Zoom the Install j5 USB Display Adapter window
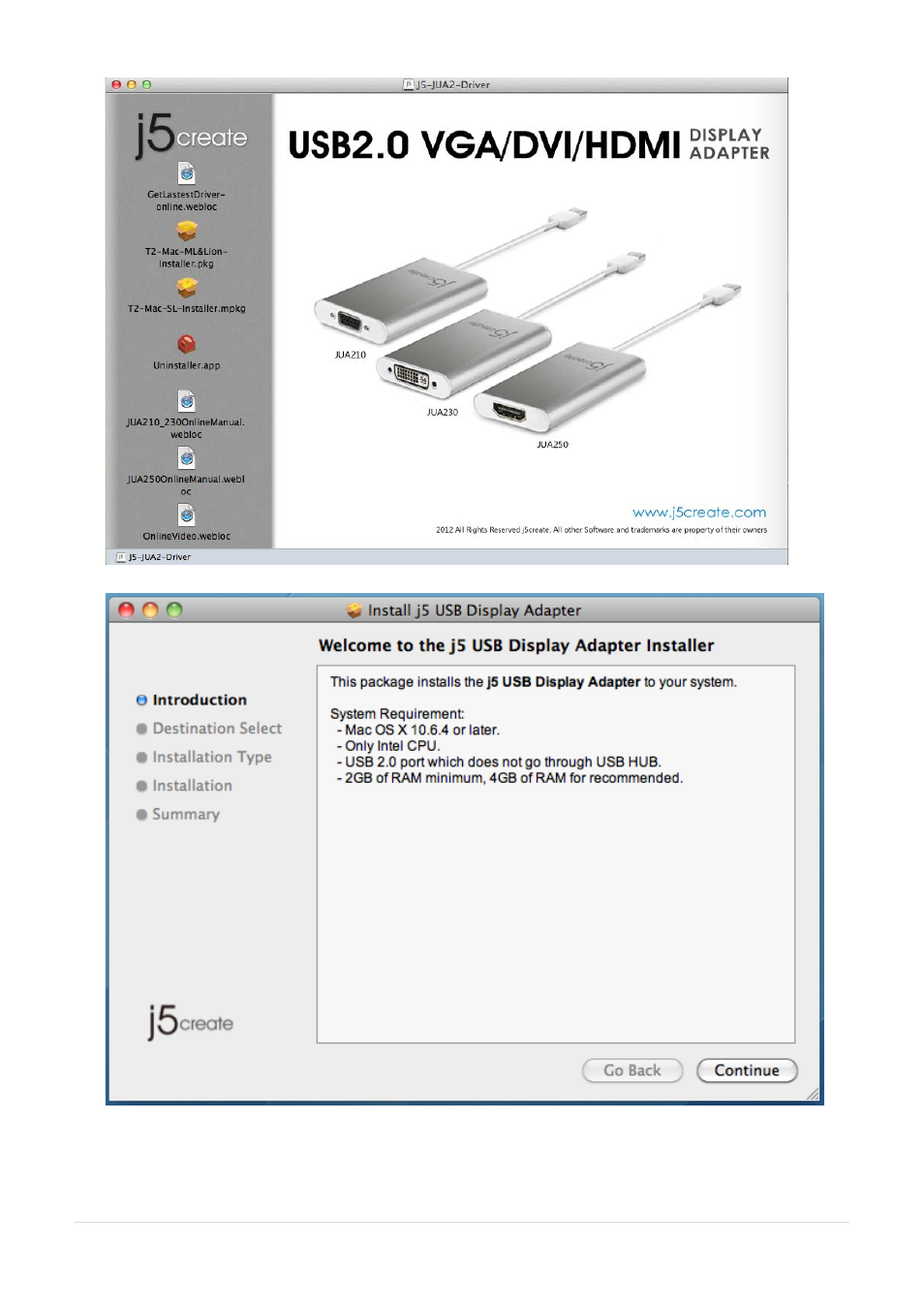The width and height of the screenshot is (924, 1308). (x=174, y=609)
